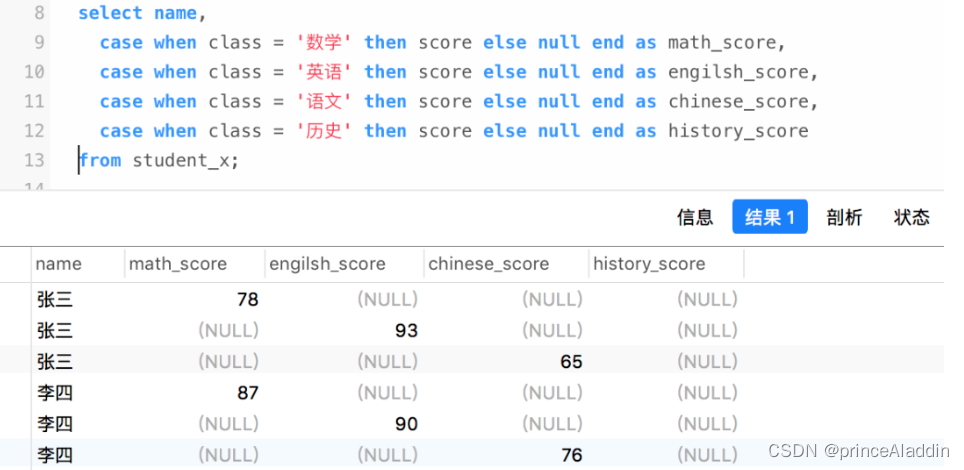The height and width of the screenshot is (470, 964).
Task: Click the '英语' string in the query
Action: pos(324,72)
